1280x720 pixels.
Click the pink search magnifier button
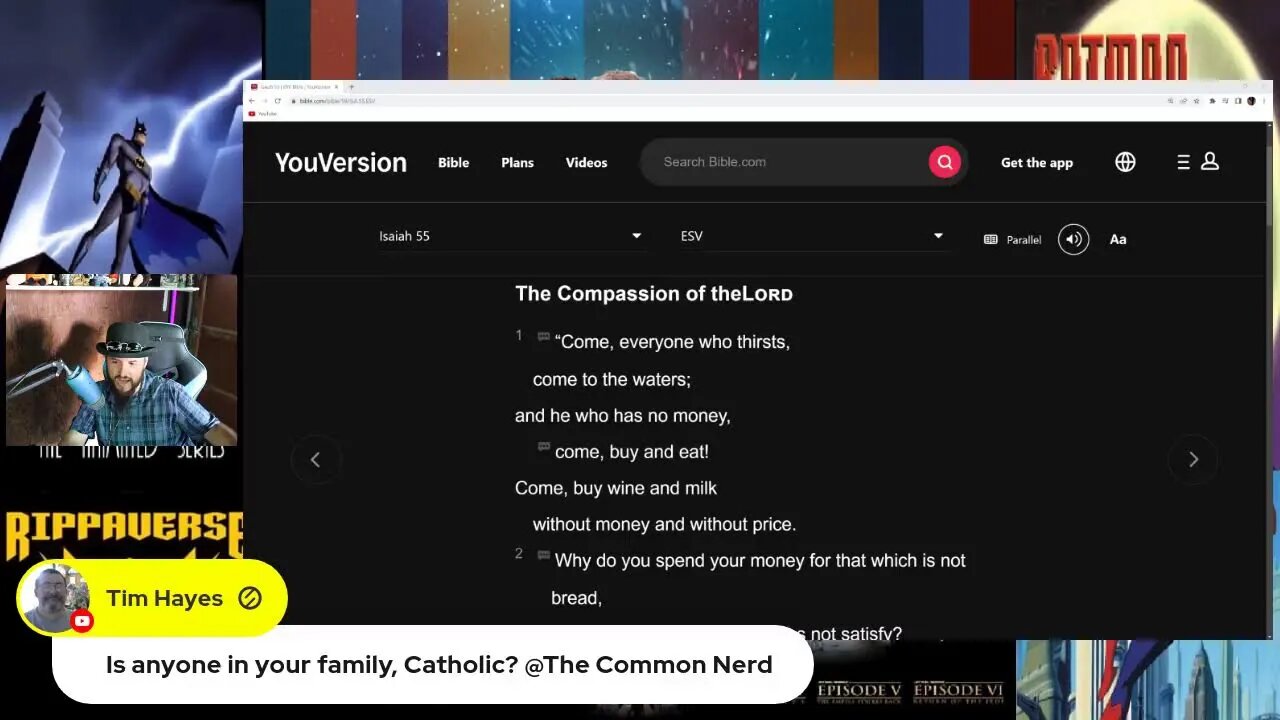[944, 162]
